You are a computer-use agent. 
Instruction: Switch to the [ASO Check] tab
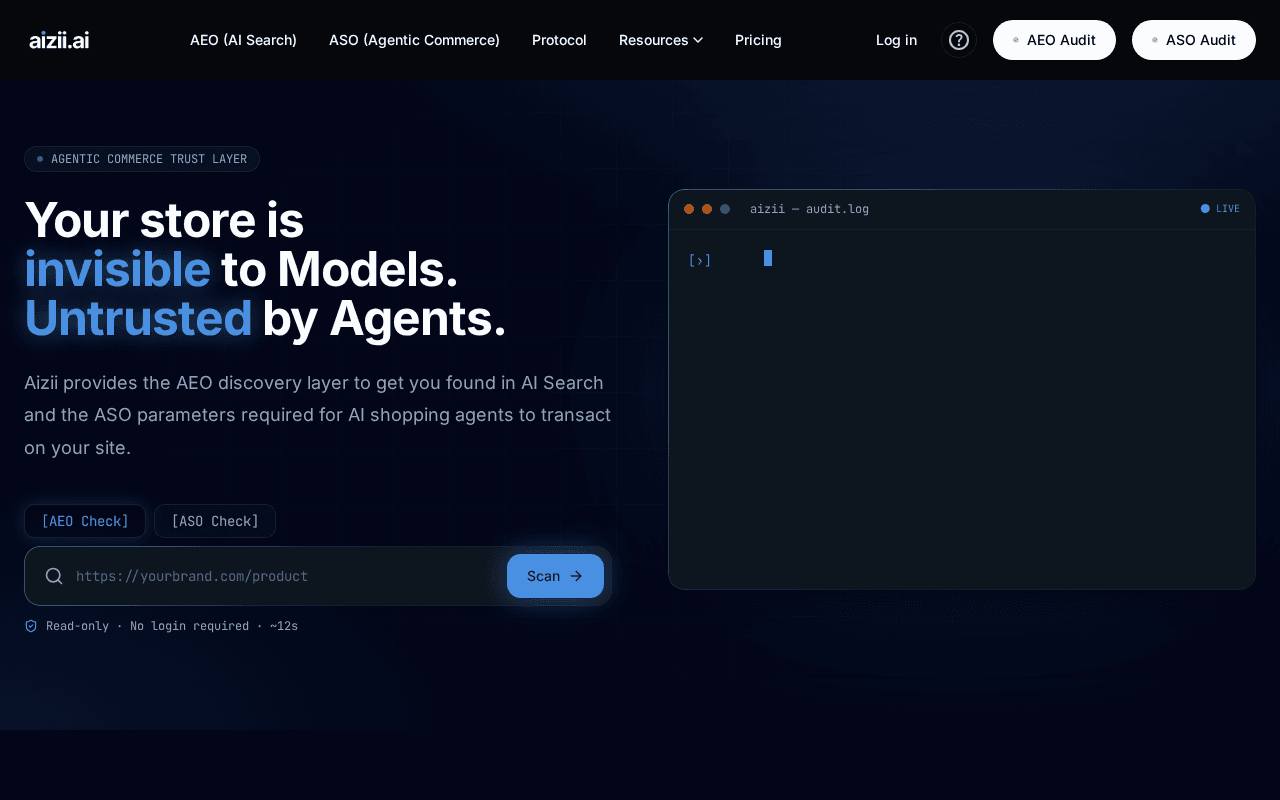tap(215, 521)
